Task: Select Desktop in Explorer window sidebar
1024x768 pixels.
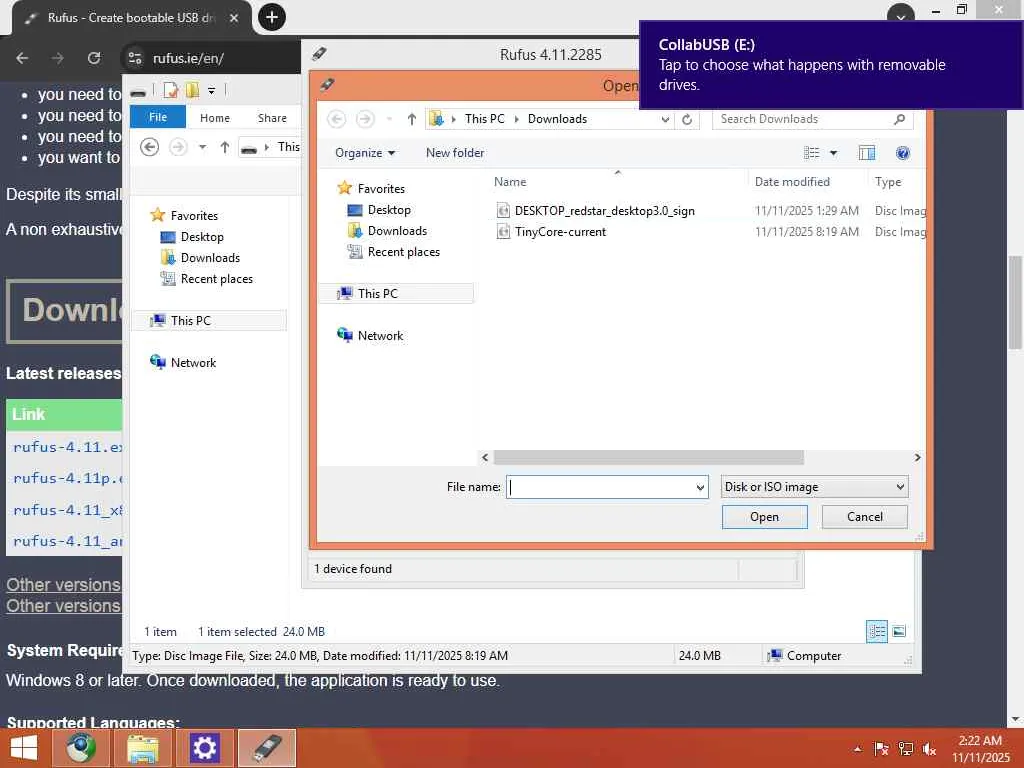Action: [x=202, y=236]
